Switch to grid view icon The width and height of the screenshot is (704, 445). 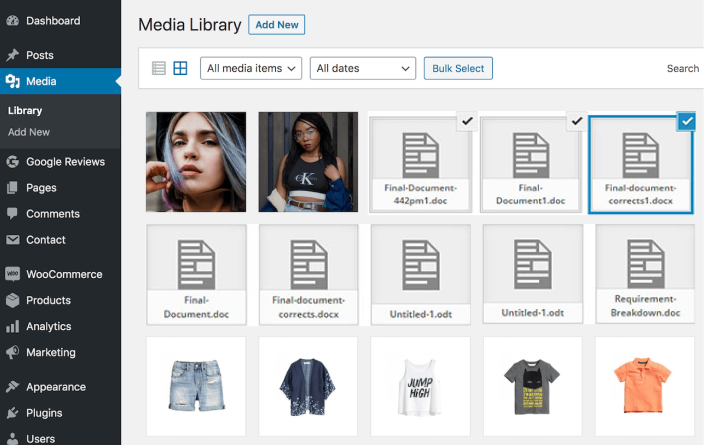point(181,68)
